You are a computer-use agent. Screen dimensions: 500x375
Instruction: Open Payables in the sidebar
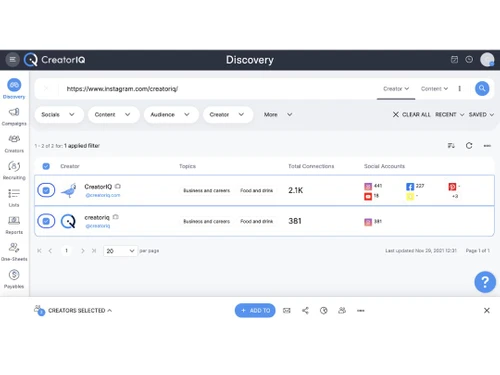click(x=14, y=279)
